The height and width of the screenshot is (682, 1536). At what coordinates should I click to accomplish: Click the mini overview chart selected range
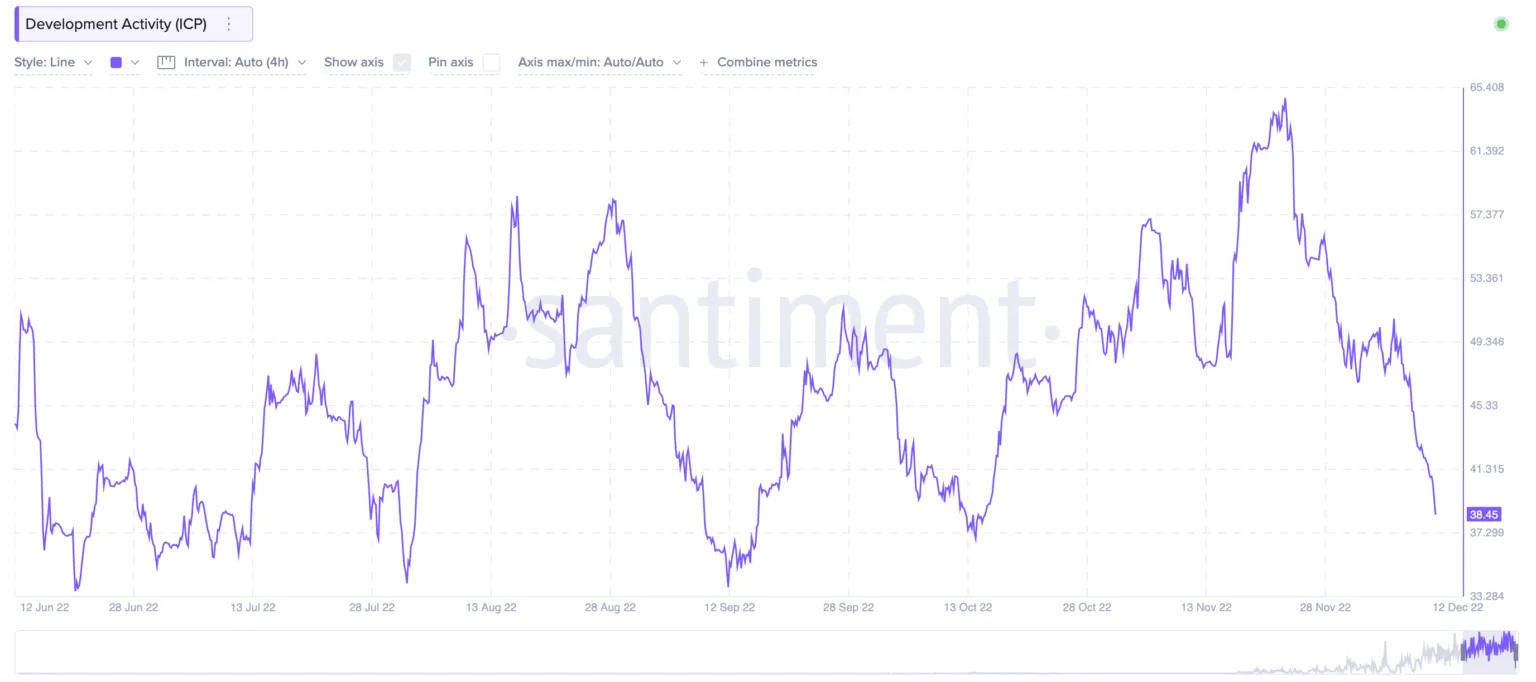click(x=1490, y=651)
